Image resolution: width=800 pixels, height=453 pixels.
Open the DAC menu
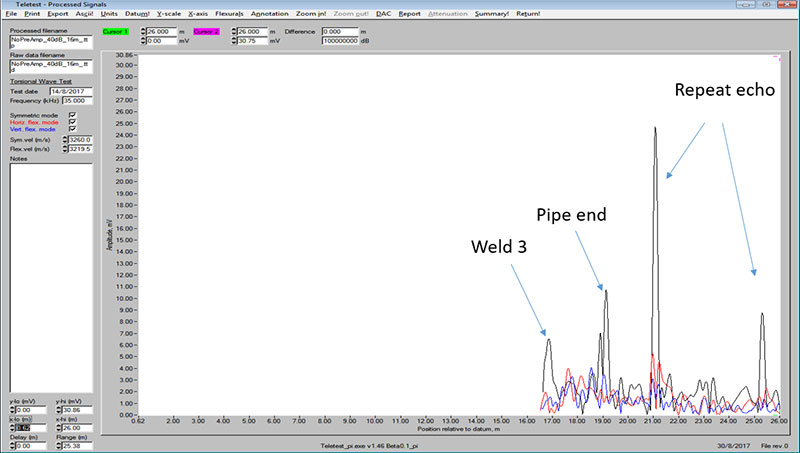[383, 14]
